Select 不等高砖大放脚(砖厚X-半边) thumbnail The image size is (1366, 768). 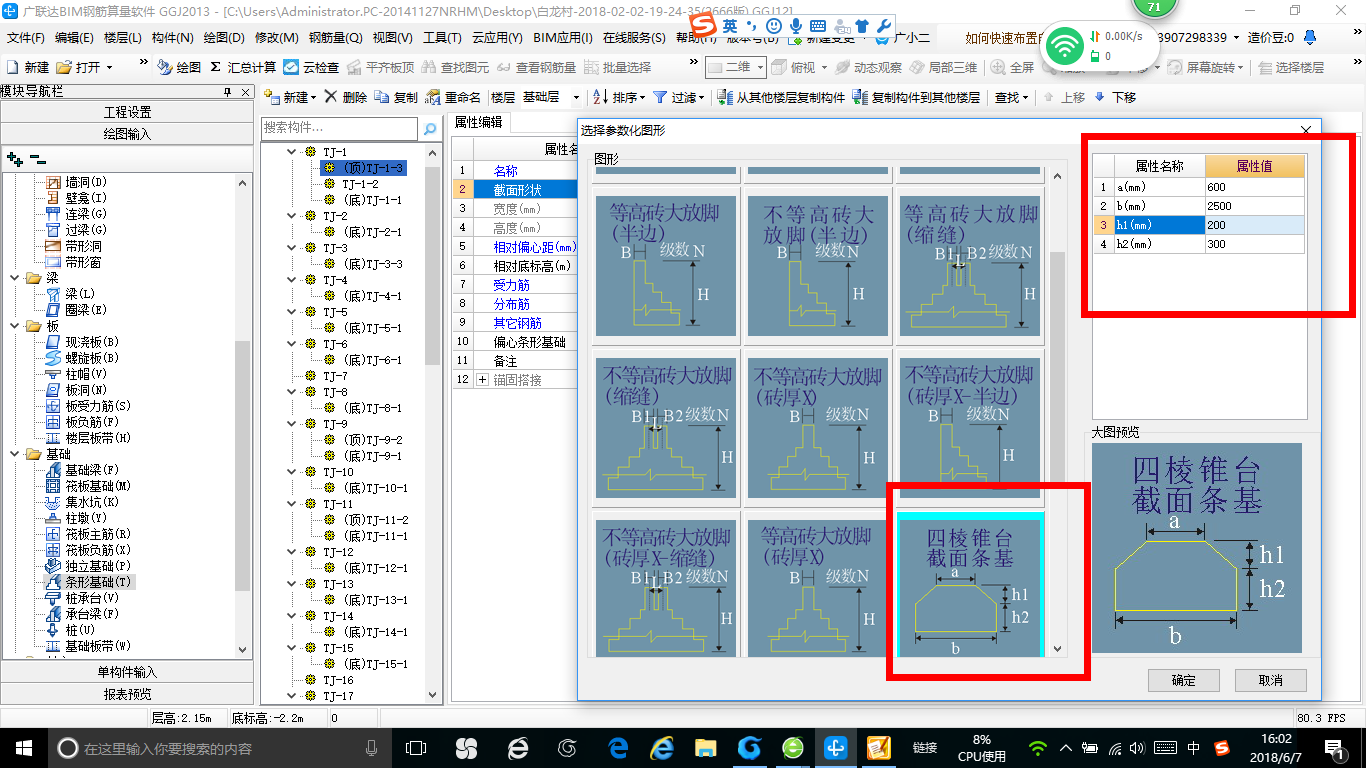(x=968, y=428)
